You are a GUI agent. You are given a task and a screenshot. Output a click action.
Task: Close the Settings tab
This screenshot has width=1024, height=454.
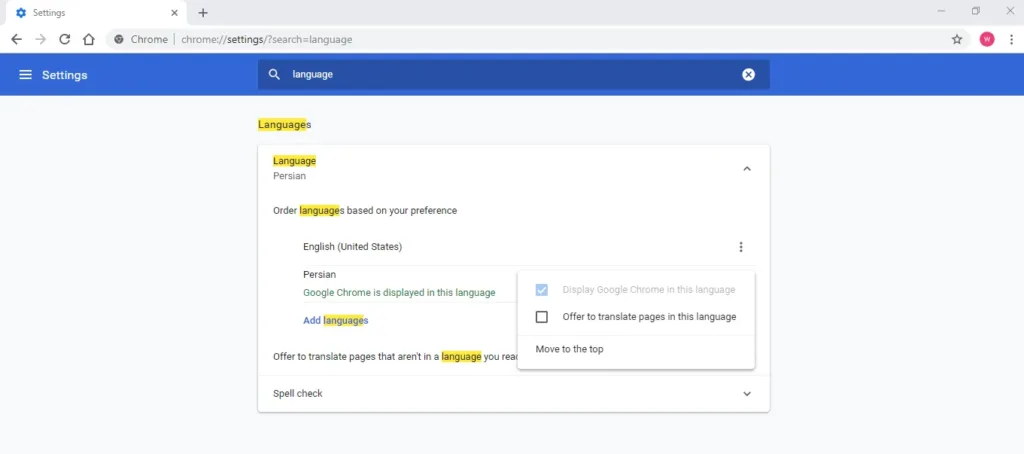coord(174,13)
